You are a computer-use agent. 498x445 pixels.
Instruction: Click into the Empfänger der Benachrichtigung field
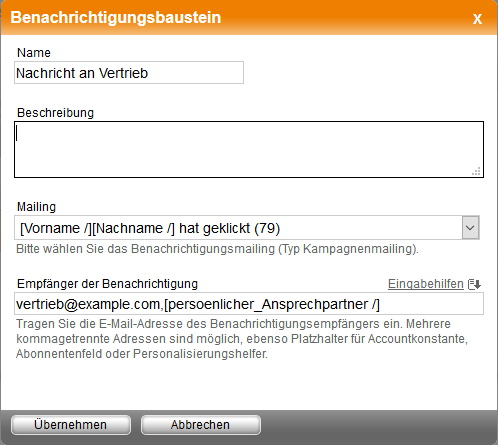click(249, 304)
